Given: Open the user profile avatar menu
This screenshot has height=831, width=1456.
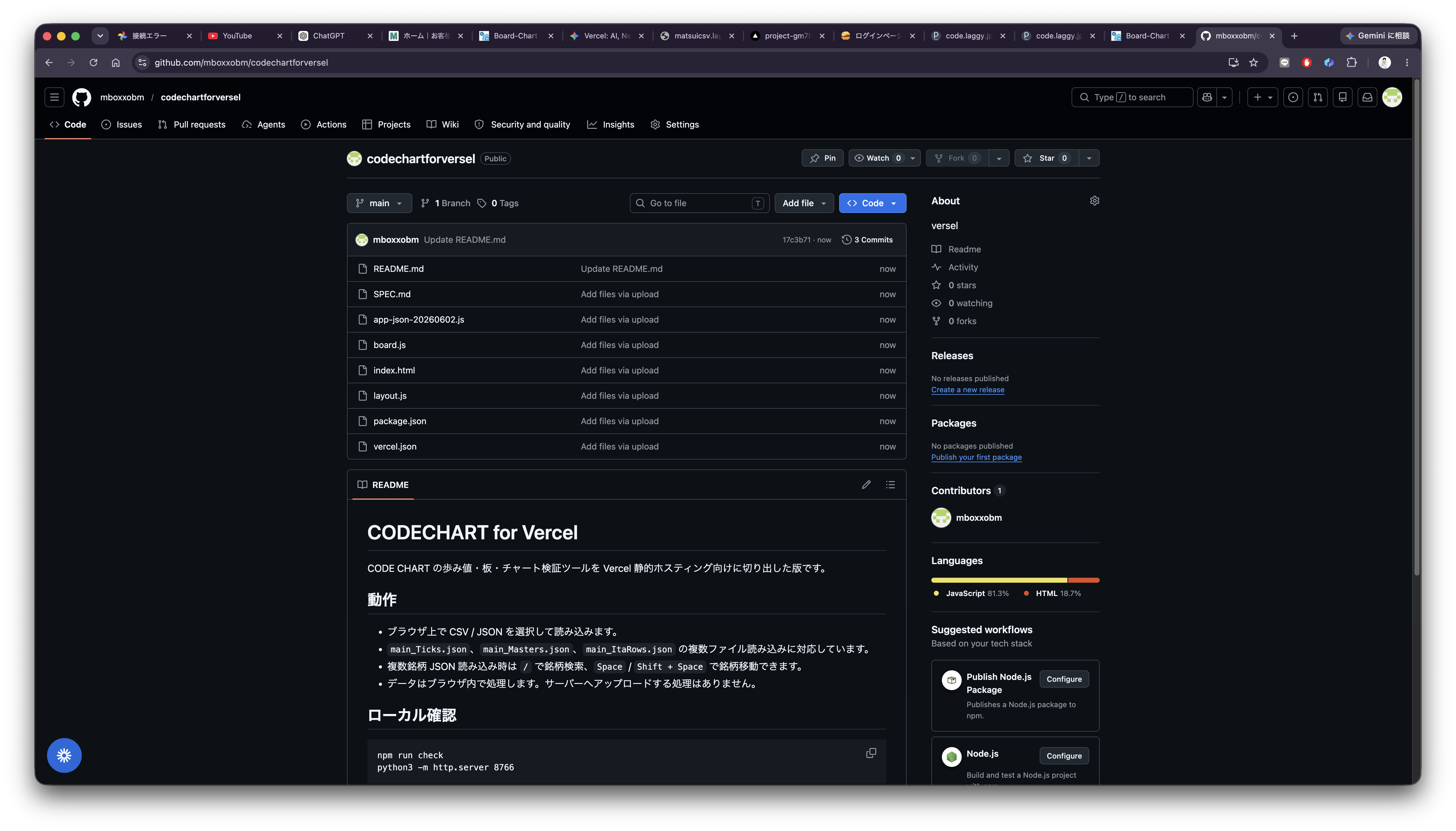Looking at the screenshot, I should click(1392, 97).
